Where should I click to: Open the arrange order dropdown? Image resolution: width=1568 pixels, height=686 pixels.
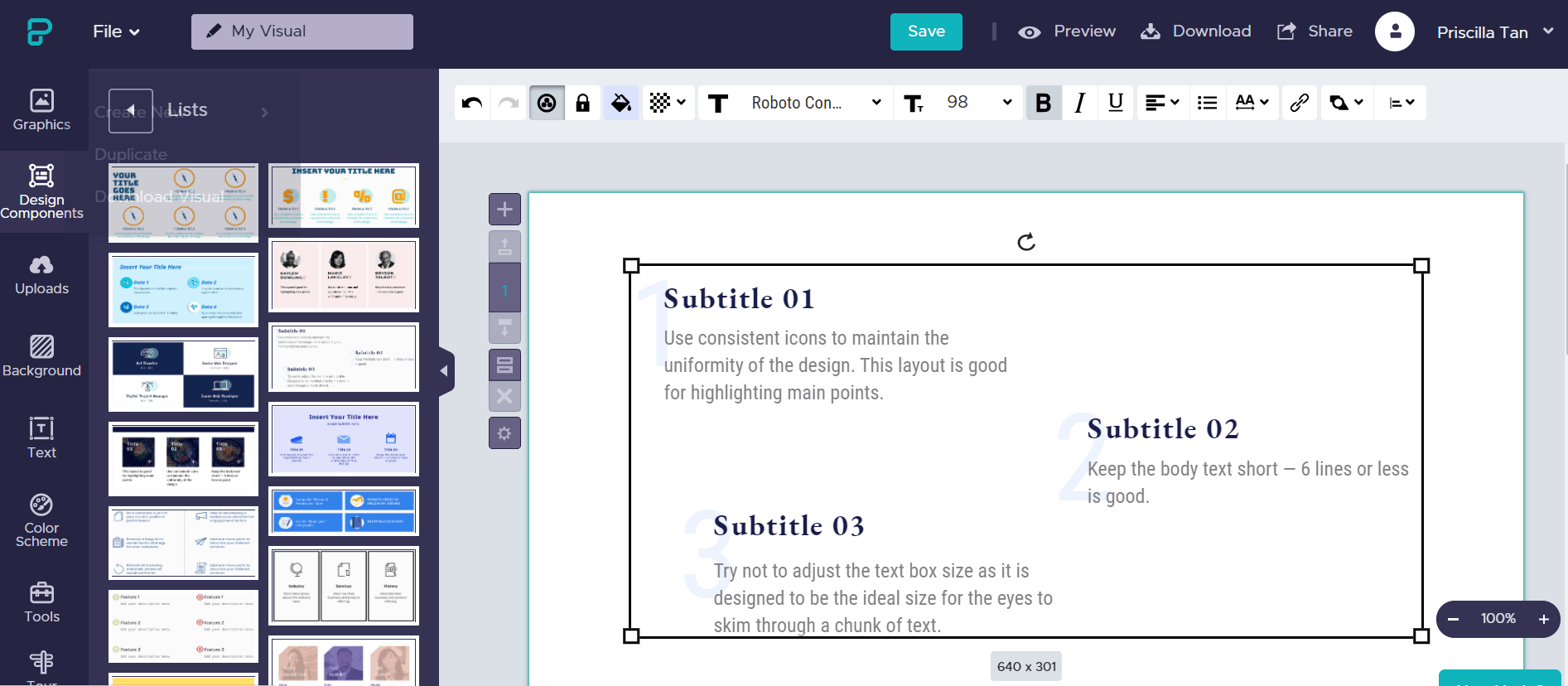1347,103
